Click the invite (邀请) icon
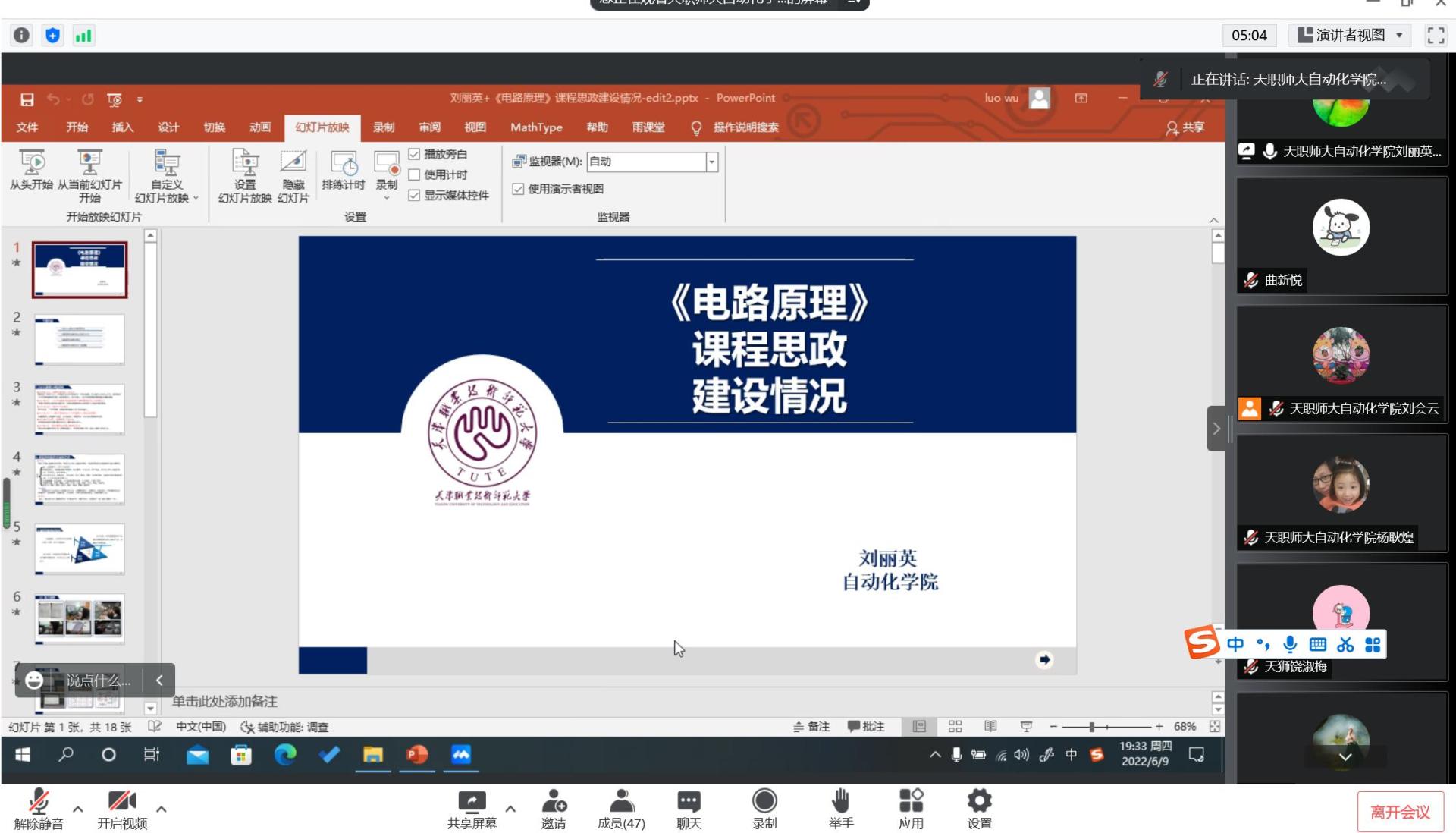 point(554,801)
